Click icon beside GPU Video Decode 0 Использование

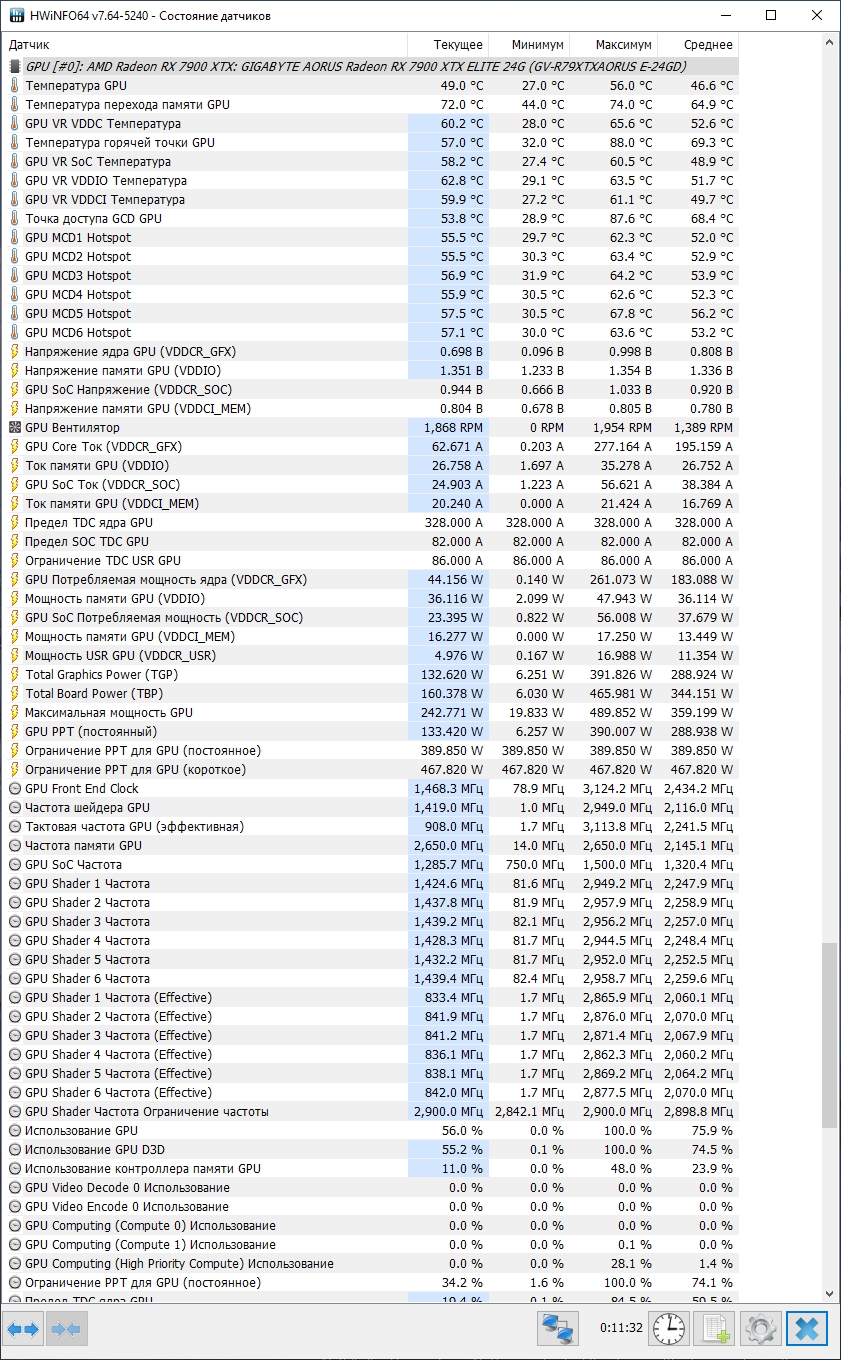click(x=15, y=1188)
